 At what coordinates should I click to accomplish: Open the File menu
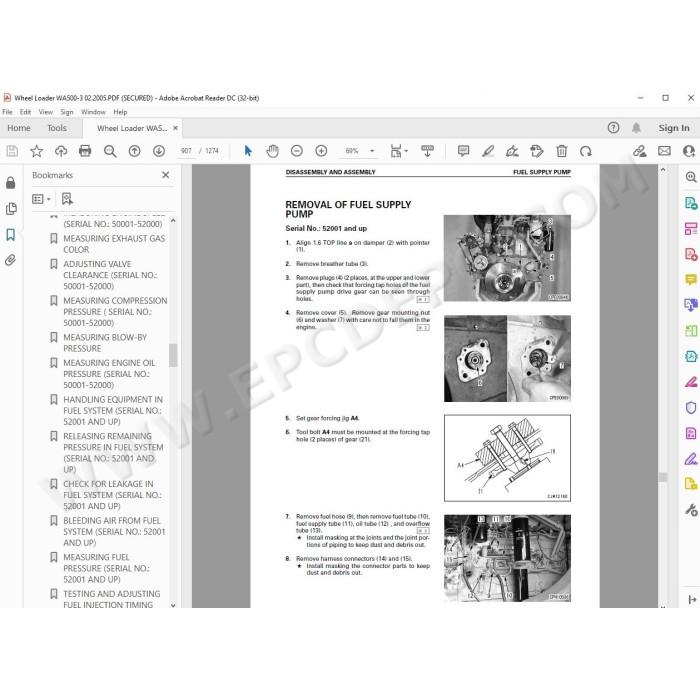click(x=8, y=112)
